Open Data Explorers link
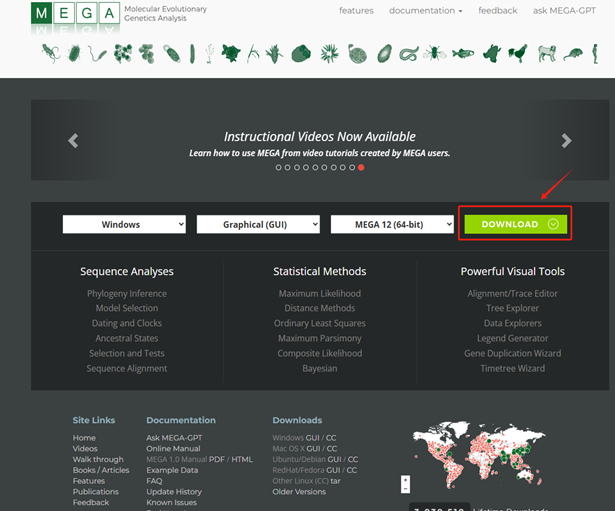The image size is (615, 511). (x=512, y=323)
